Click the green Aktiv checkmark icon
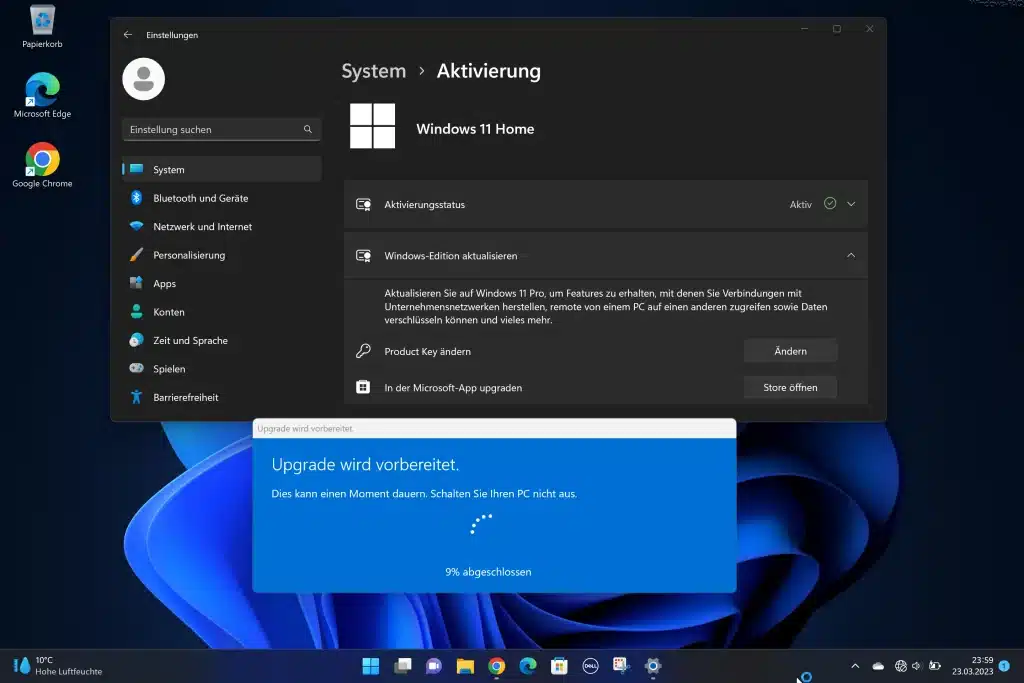The height and width of the screenshot is (683, 1024). point(830,204)
